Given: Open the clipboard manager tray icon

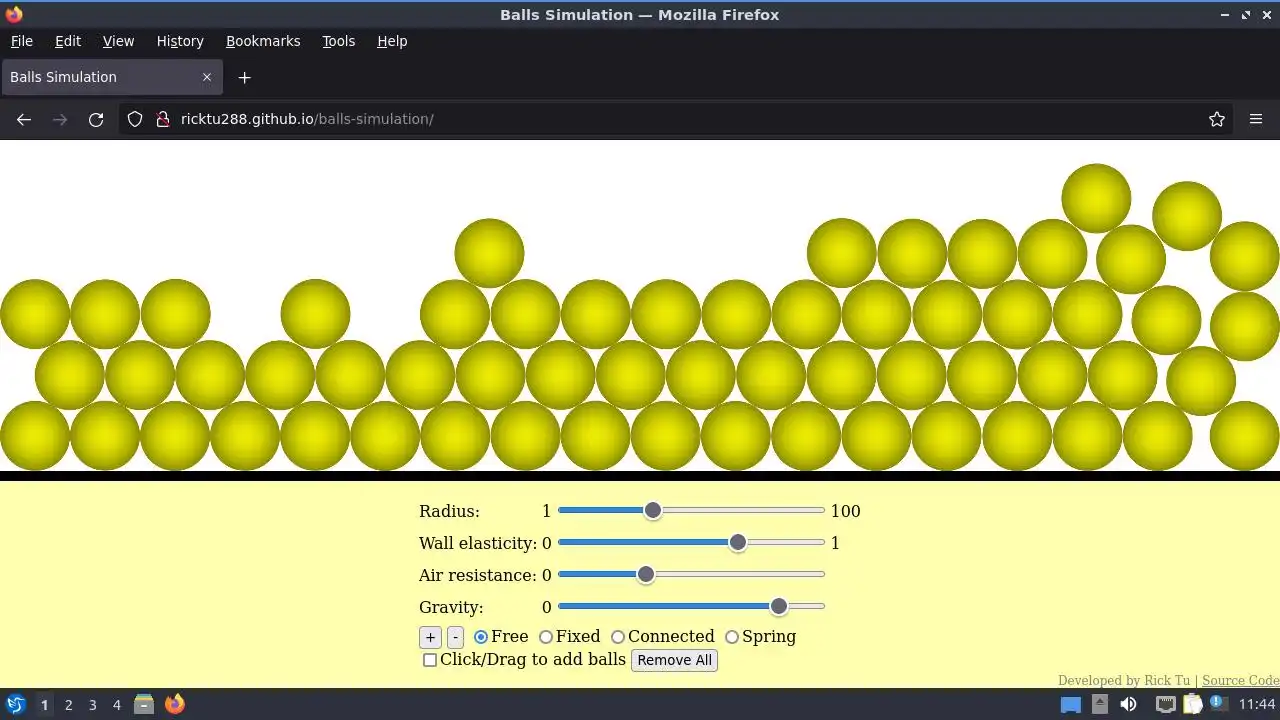Looking at the screenshot, I should click(1192, 704).
